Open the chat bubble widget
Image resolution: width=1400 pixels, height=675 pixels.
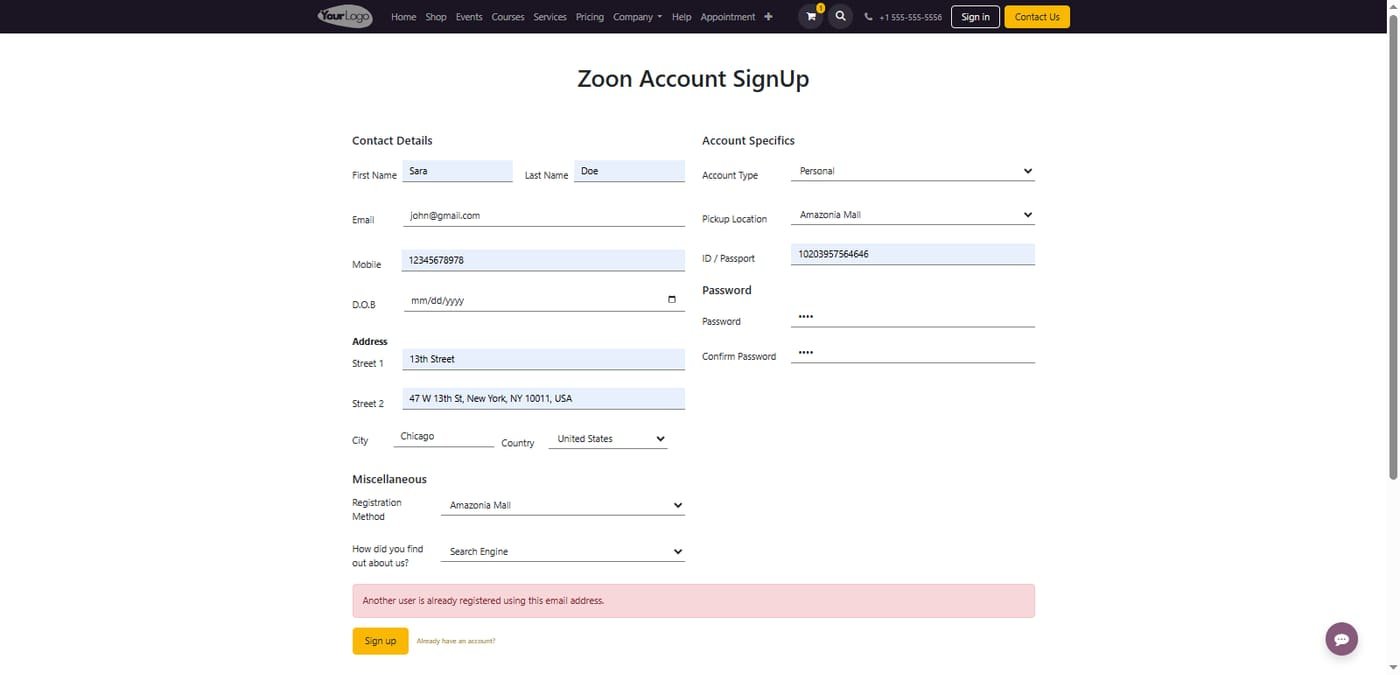click(x=1341, y=639)
